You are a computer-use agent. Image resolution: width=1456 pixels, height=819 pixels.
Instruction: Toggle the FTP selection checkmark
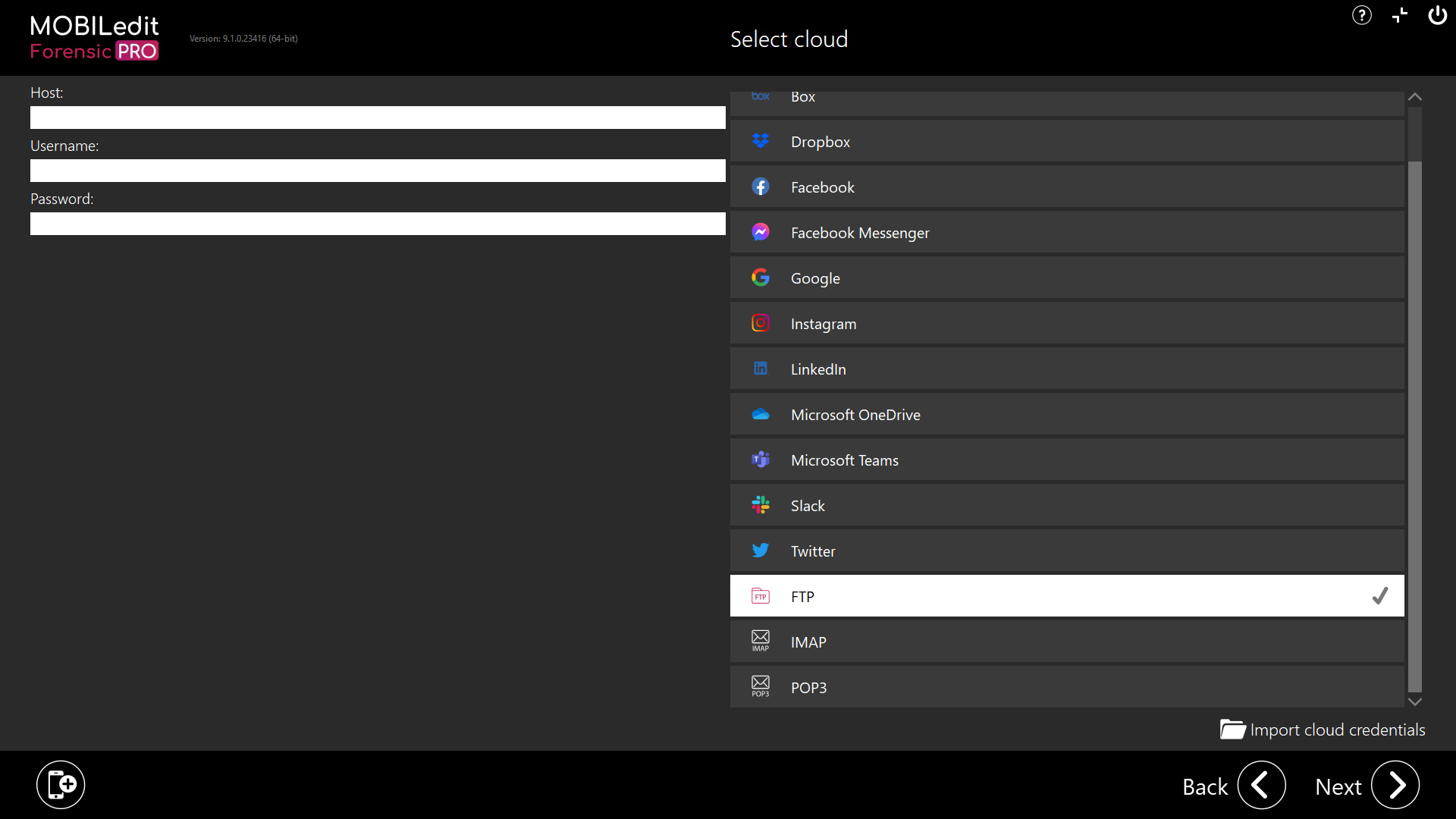click(x=1379, y=596)
